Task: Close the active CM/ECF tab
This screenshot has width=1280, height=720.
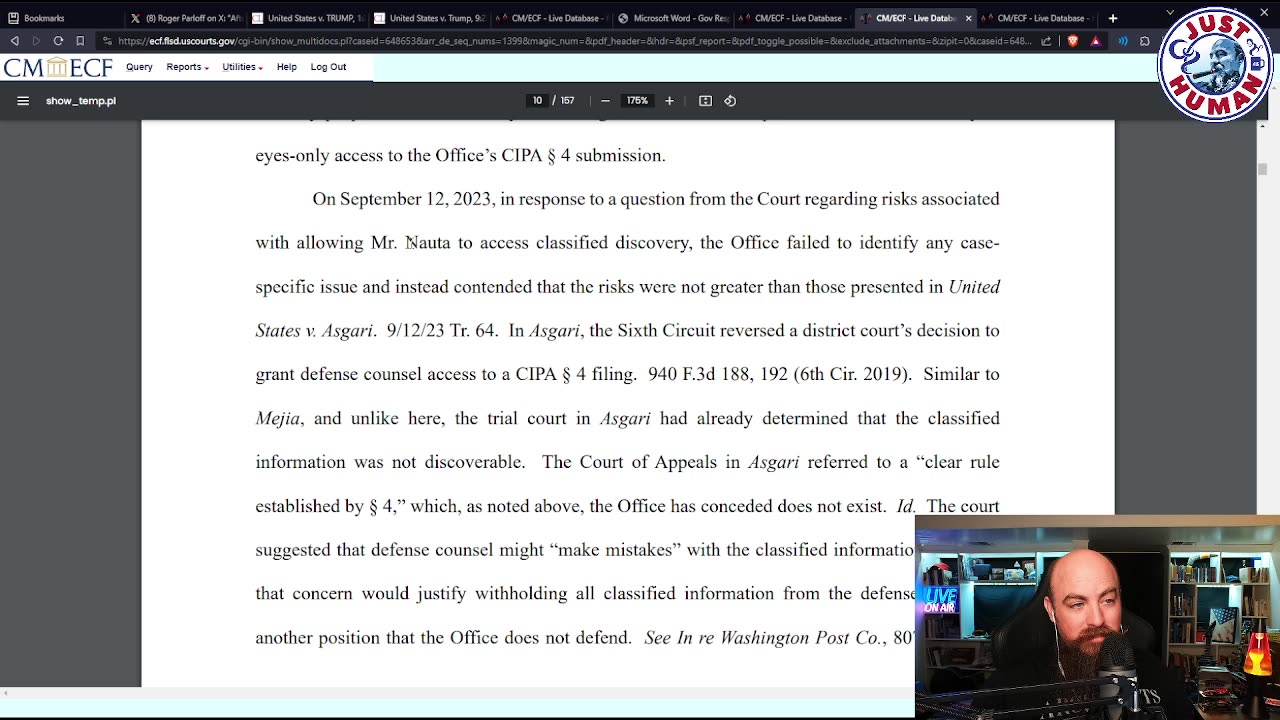Action: point(968,18)
